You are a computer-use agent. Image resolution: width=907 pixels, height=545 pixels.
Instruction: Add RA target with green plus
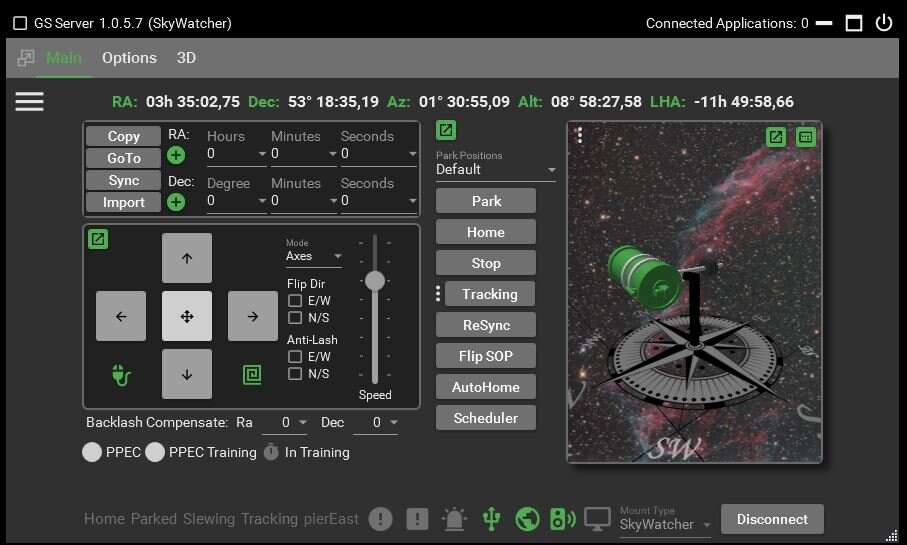[x=176, y=155]
